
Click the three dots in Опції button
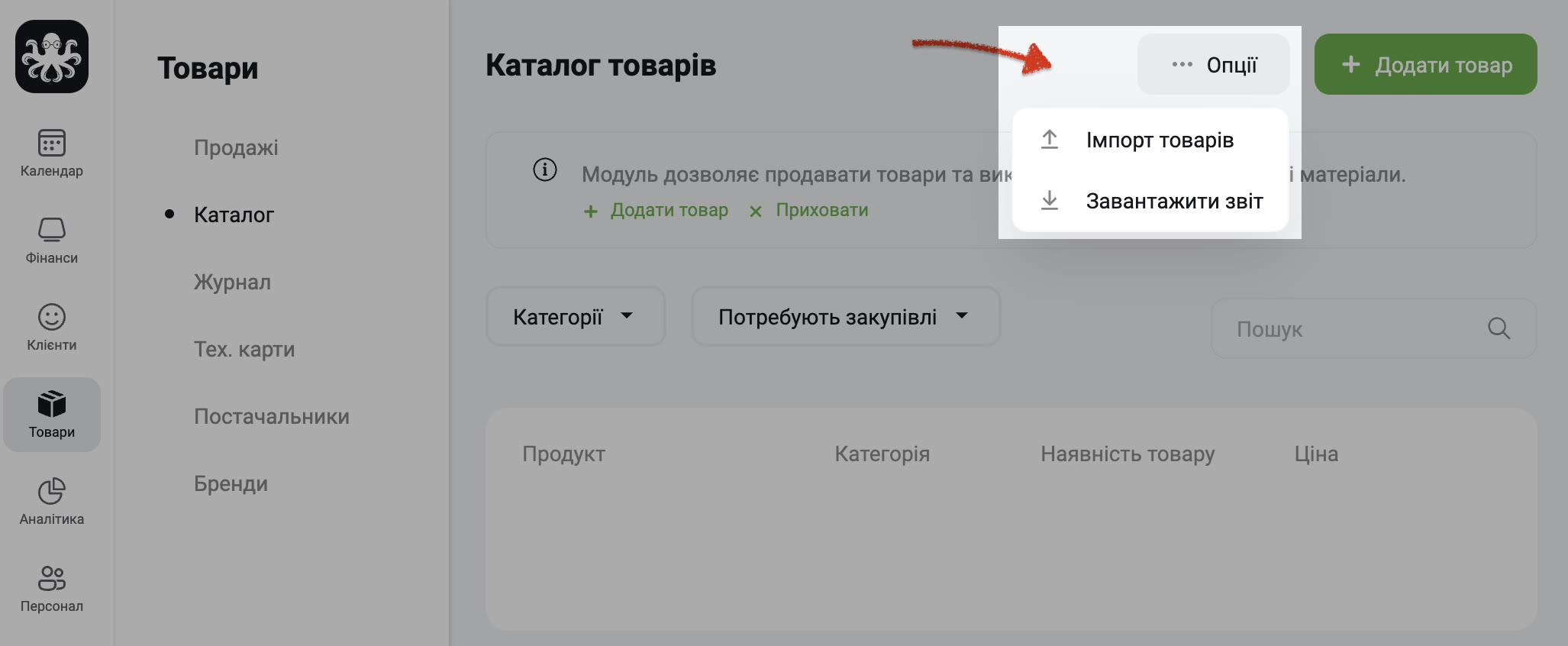click(1182, 65)
